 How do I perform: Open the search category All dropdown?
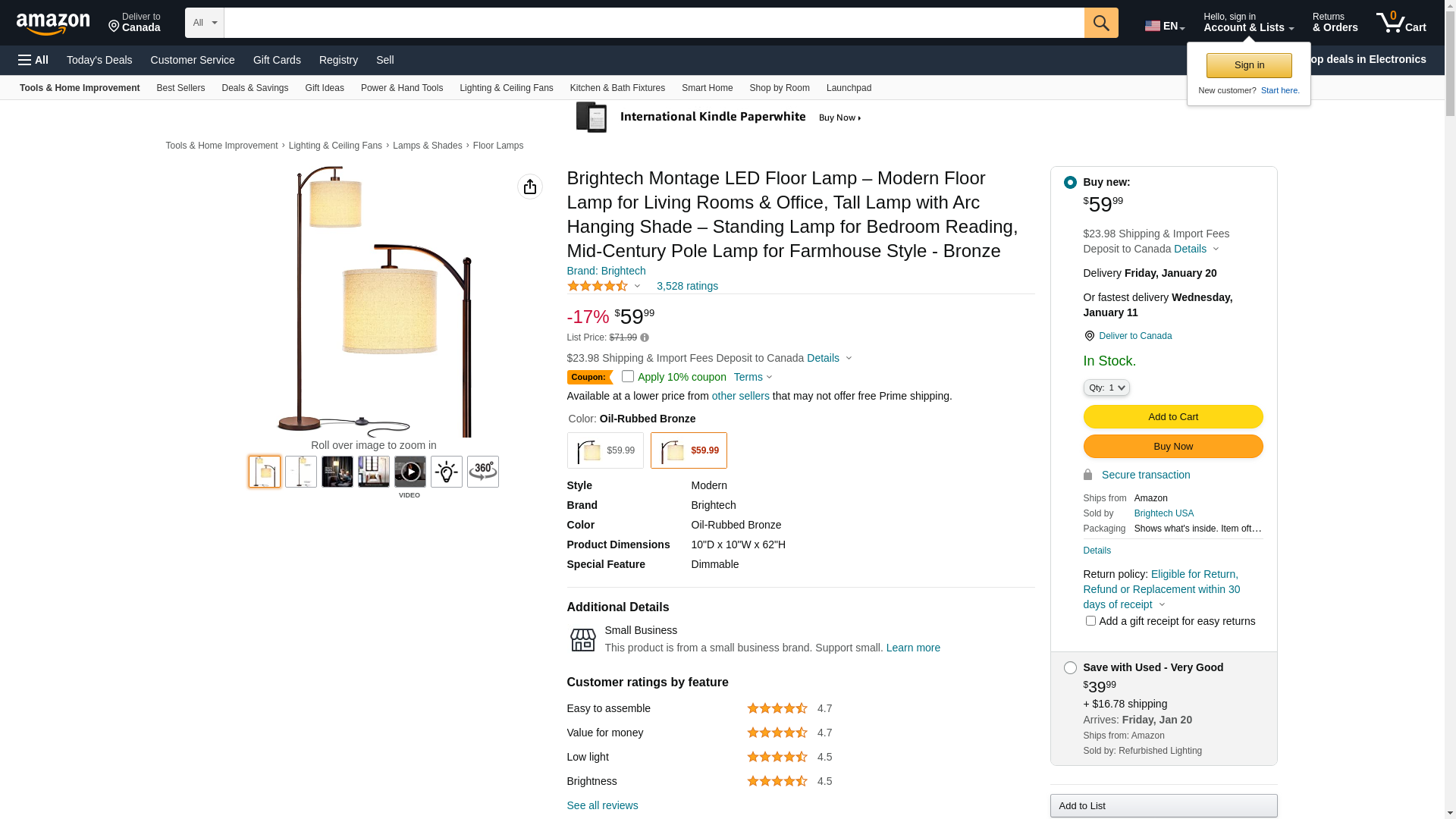click(205, 23)
